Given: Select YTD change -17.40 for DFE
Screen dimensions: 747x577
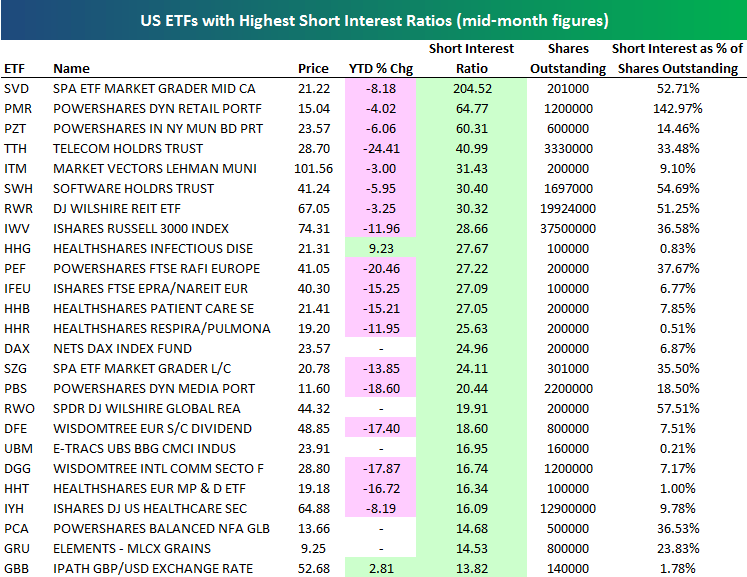Looking at the screenshot, I should 381,429.
